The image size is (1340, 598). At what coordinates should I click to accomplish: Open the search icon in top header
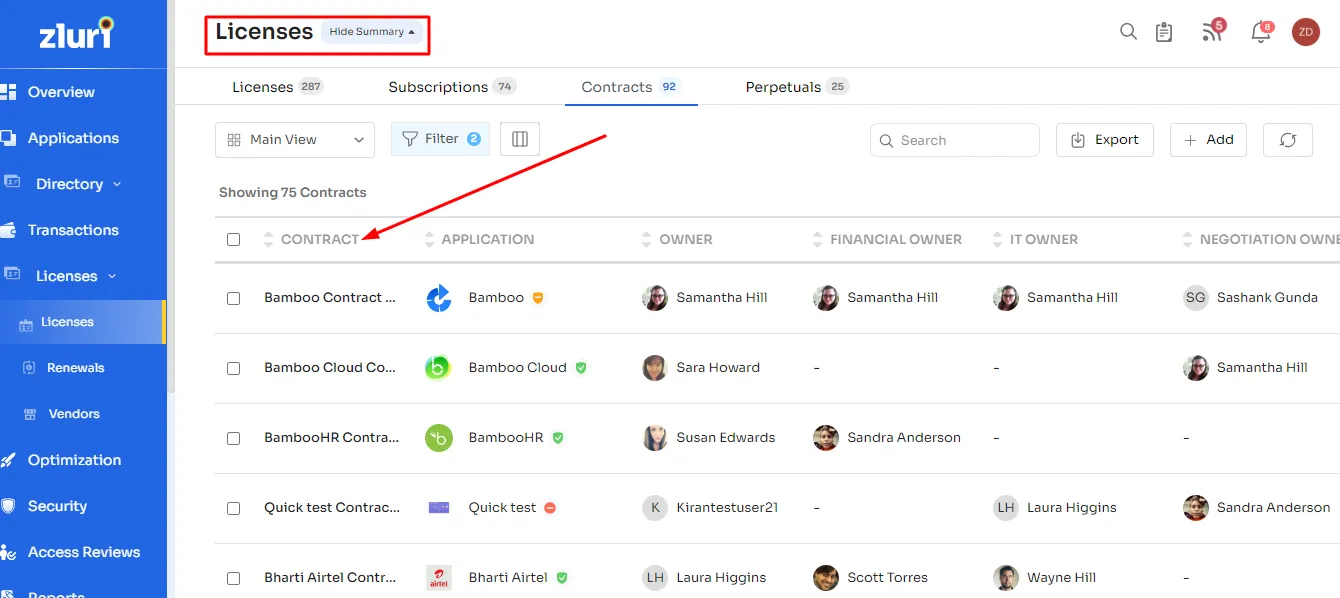coord(1128,31)
